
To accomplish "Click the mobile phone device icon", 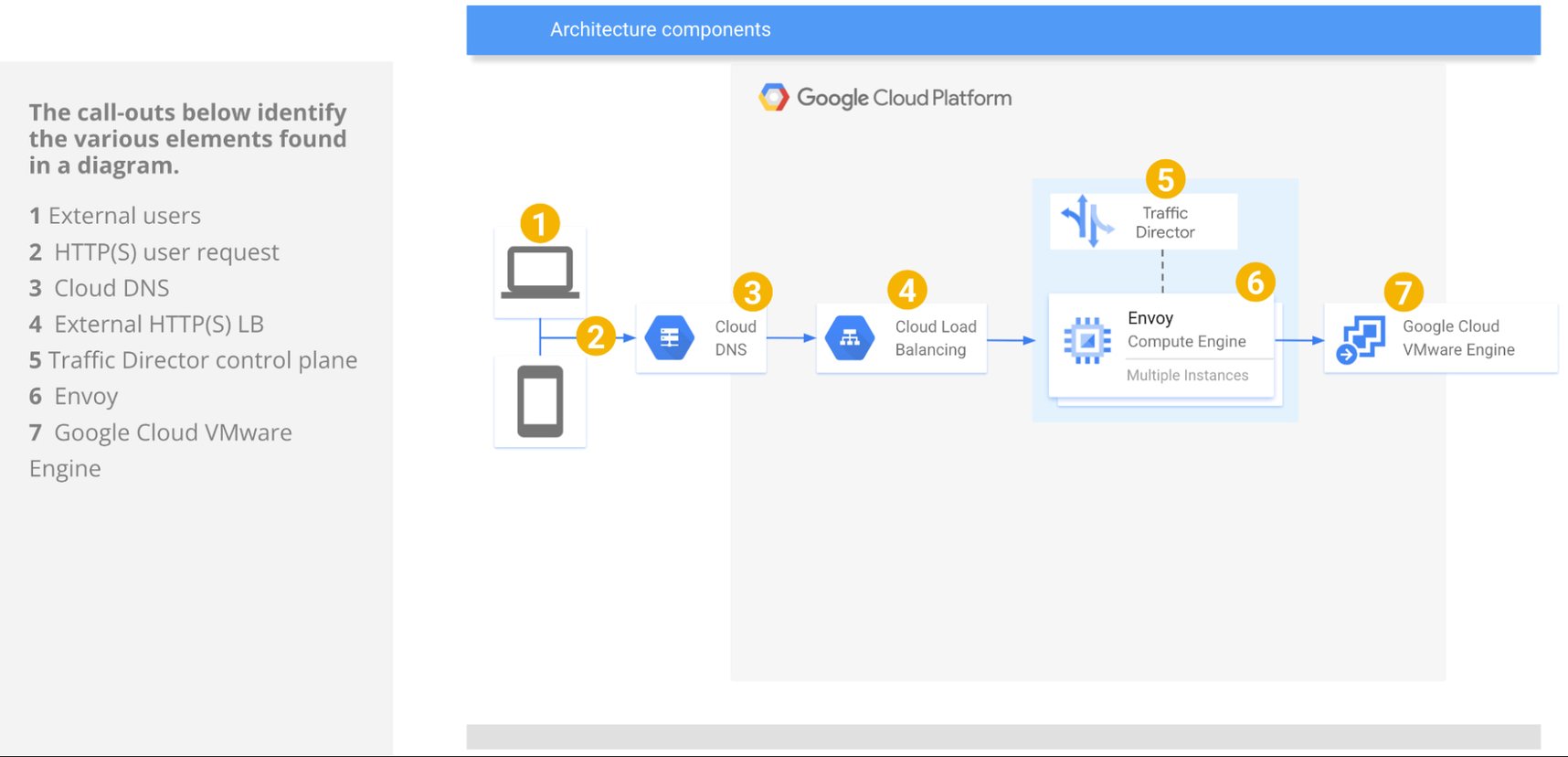I will click(540, 401).
